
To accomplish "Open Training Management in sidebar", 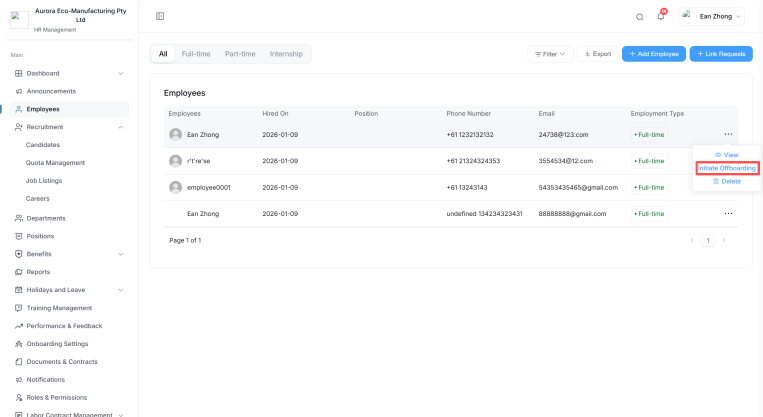I will (x=59, y=308).
